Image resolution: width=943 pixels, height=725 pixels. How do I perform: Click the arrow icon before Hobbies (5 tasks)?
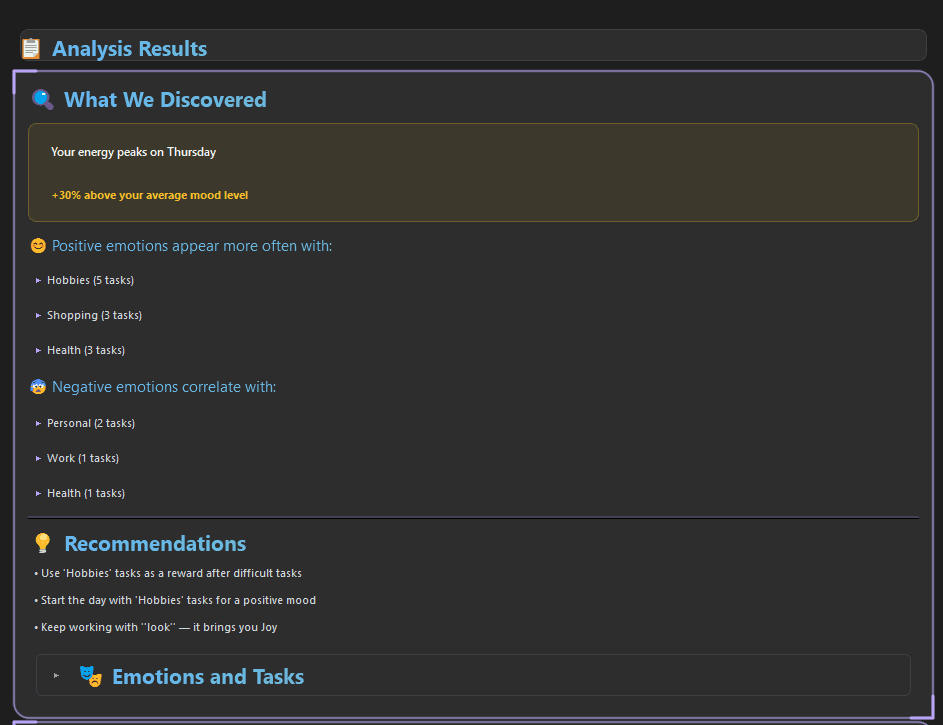pos(38,280)
